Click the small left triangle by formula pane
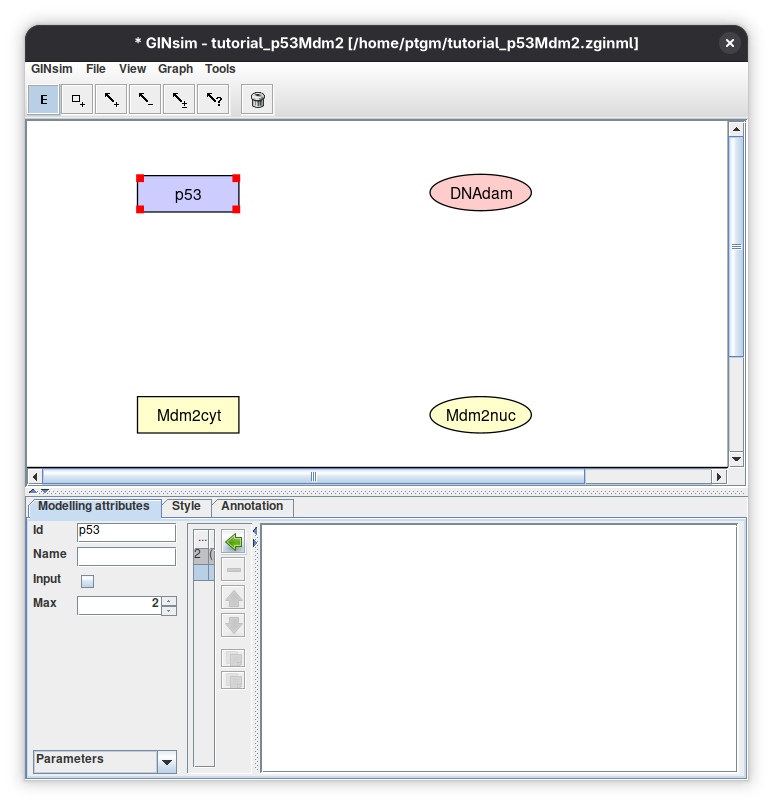This screenshot has height=805, width=773. point(255,531)
